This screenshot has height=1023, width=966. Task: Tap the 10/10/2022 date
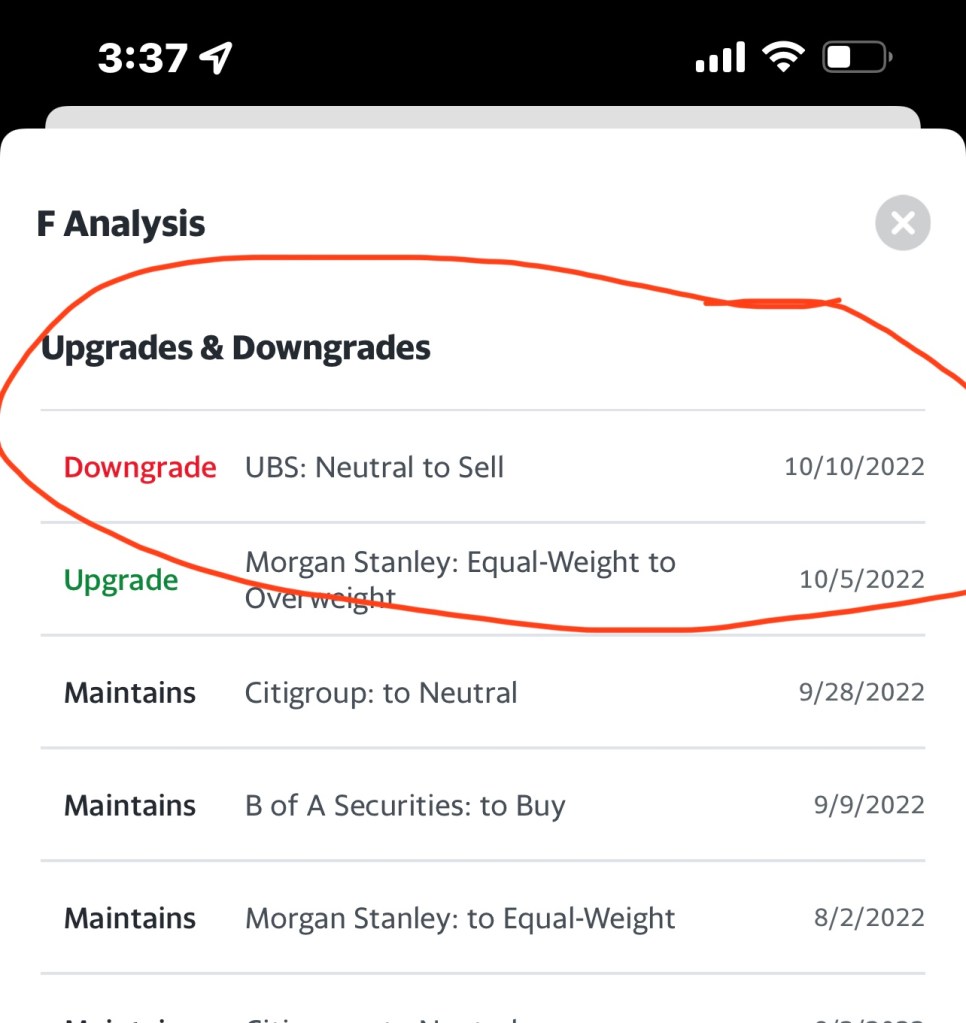(854, 467)
